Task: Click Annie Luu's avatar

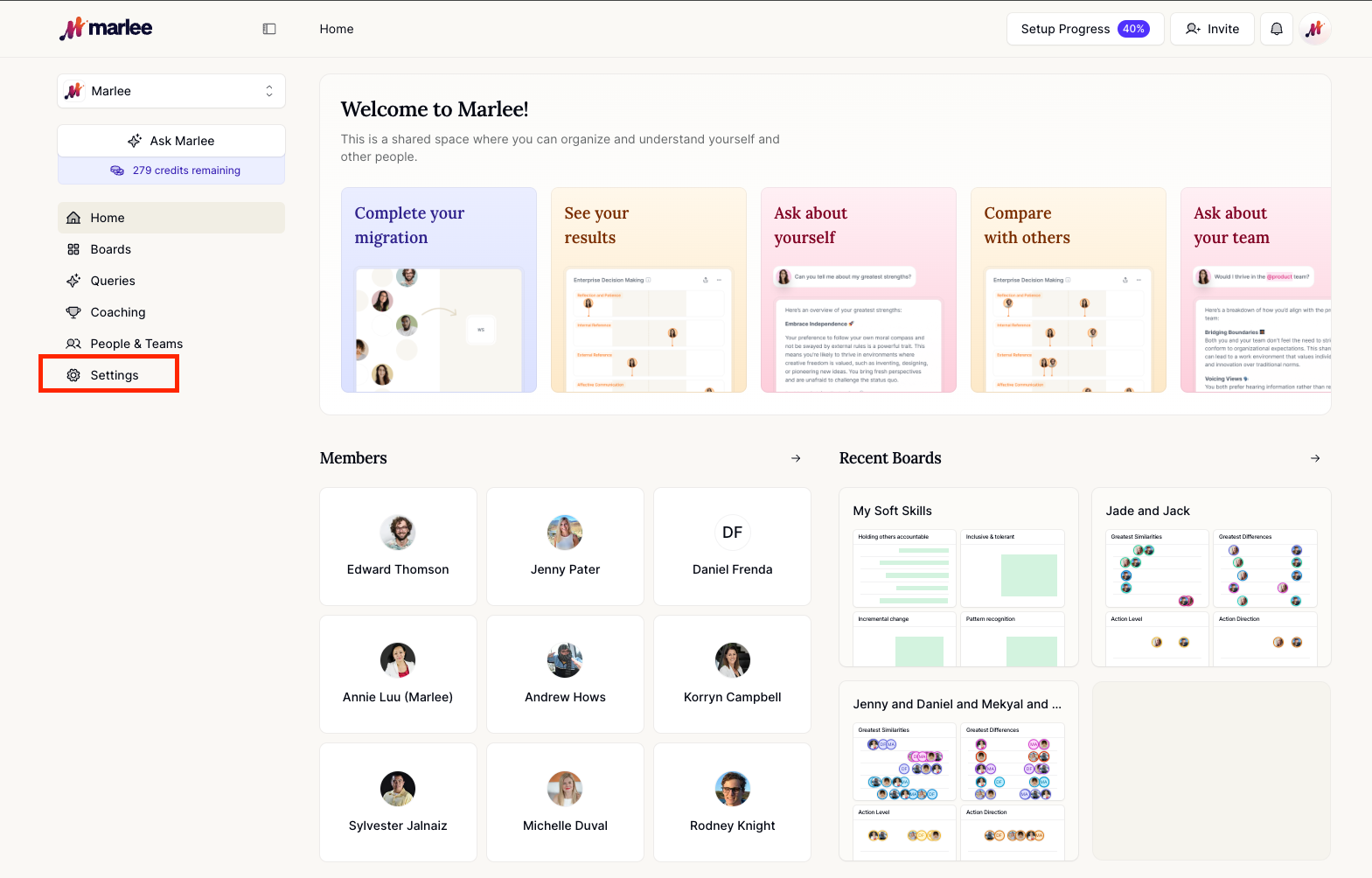Action: click(398, 660)
